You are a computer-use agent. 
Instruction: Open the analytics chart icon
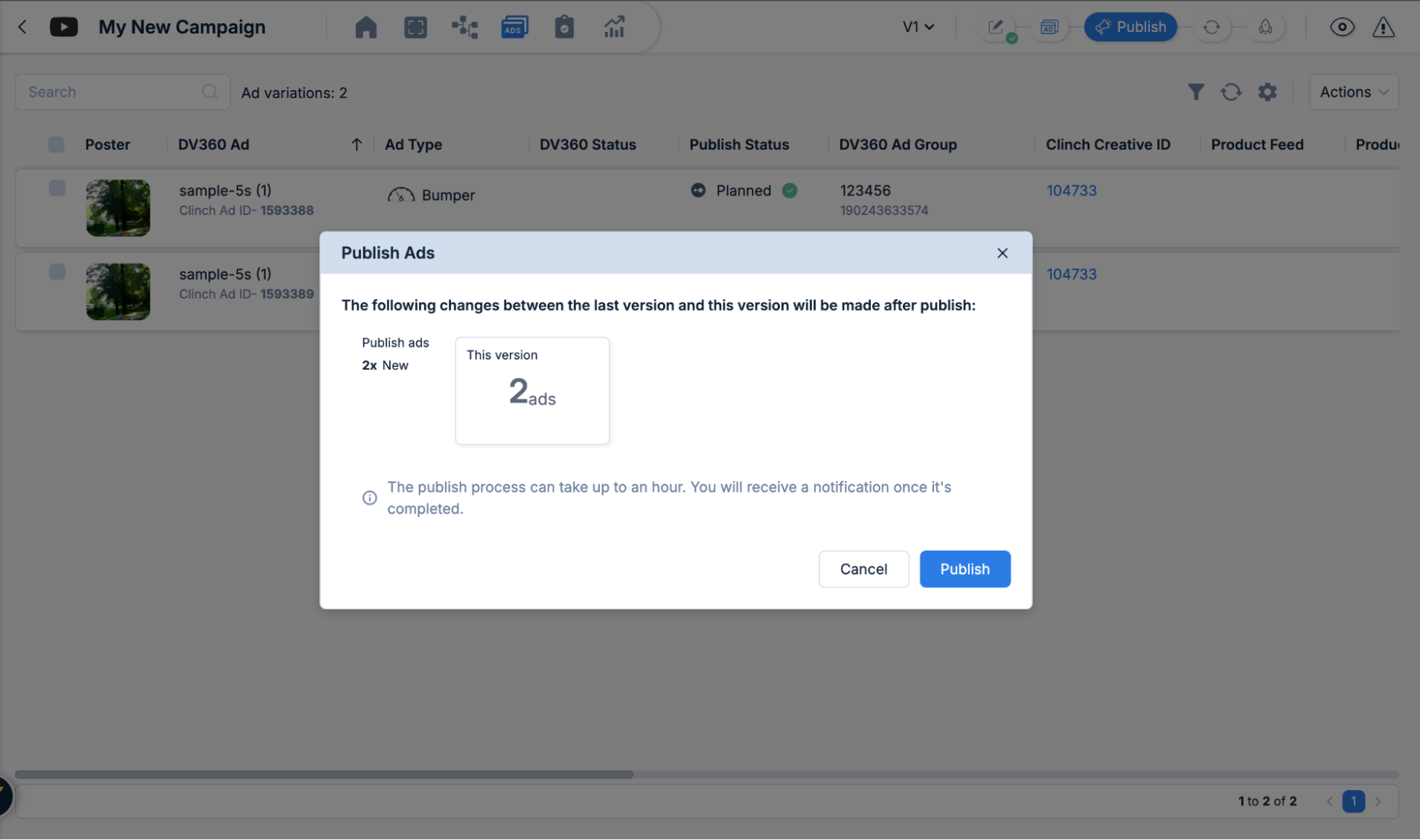pos(614,27)
